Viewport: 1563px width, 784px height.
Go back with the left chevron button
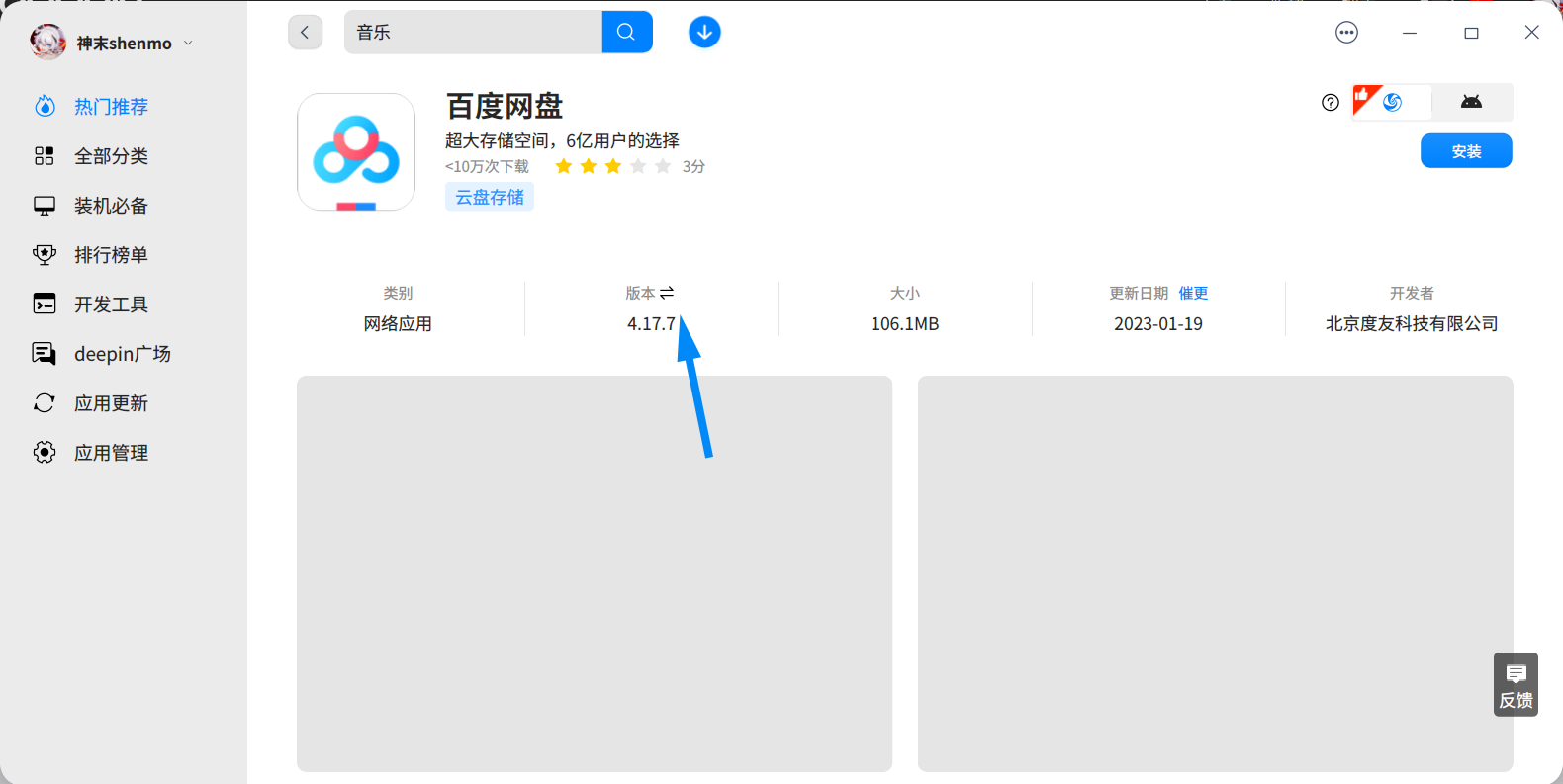305,33
